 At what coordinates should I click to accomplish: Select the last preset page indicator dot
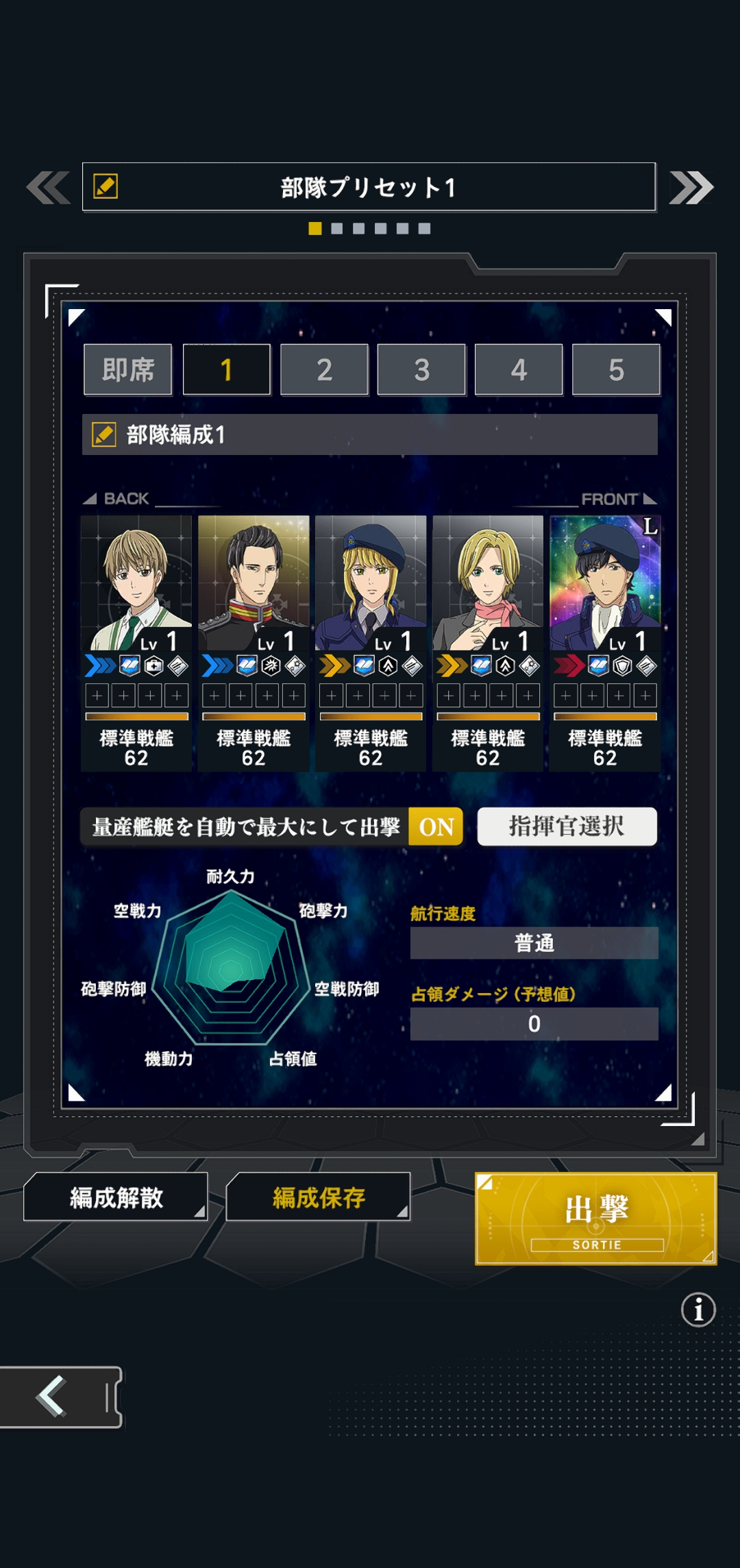424,228
